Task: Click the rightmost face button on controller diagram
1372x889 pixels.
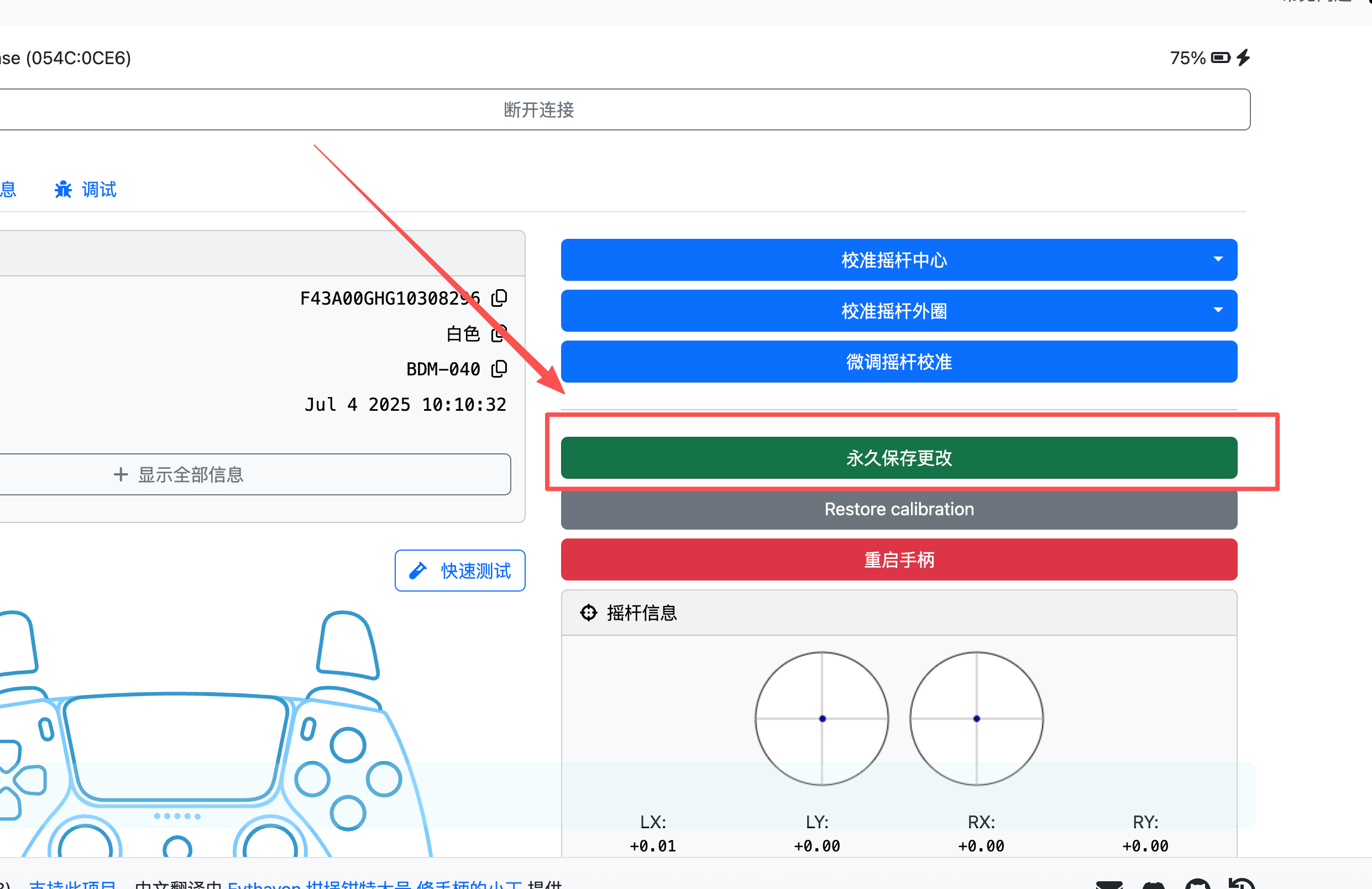Action: 384,780
